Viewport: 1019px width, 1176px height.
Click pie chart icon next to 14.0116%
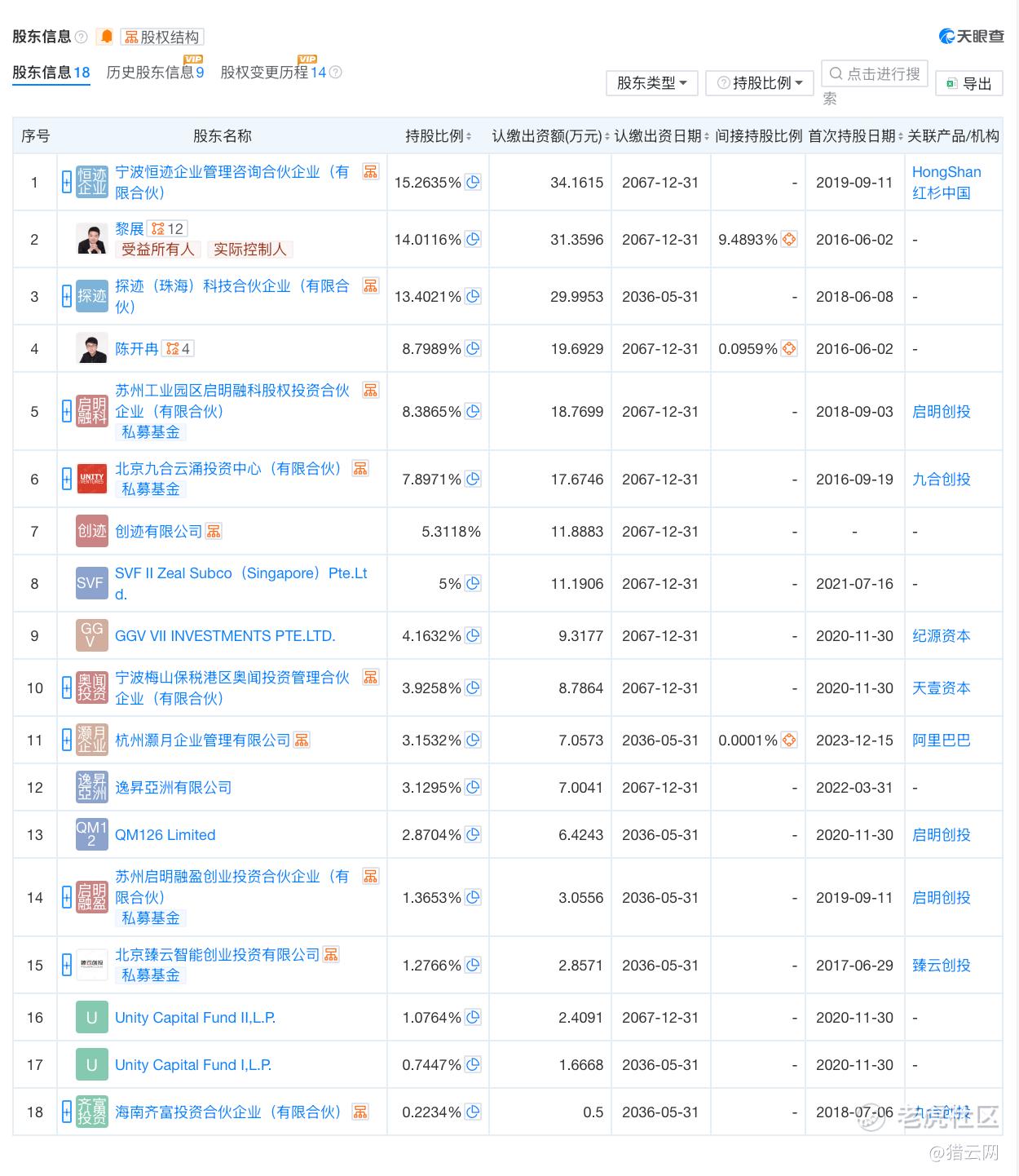pyautogui.click(x=473, y=240)
